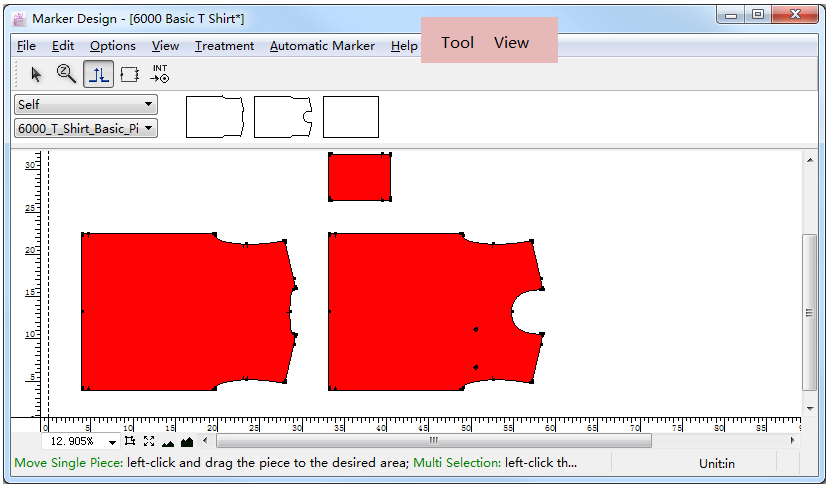Toggle the highlighted piece direction tool

click(x=98, y=74)
